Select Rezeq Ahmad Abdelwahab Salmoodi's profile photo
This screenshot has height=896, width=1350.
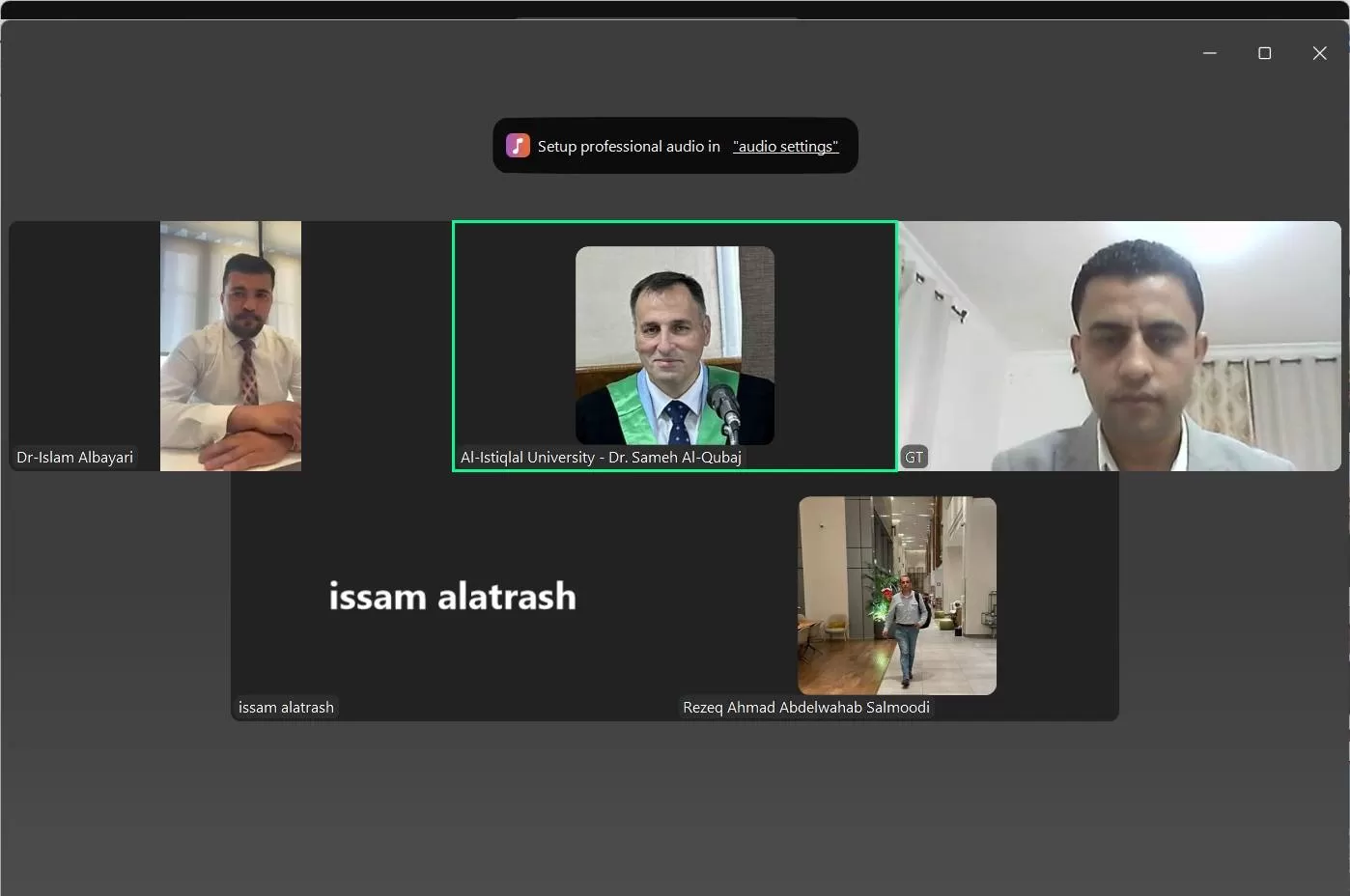[897, 596]
